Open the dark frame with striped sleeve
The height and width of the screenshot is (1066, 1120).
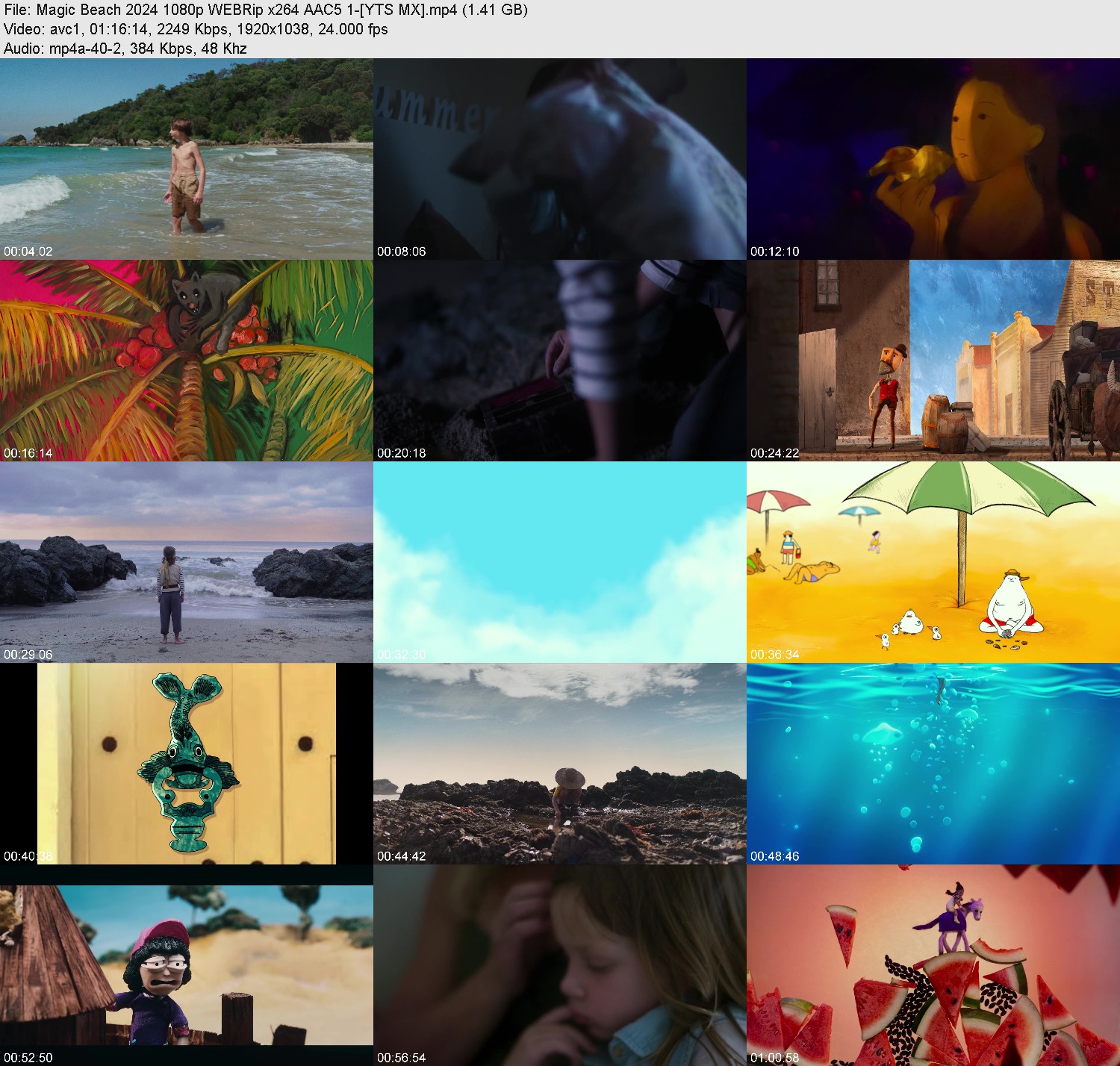point(560,361)
